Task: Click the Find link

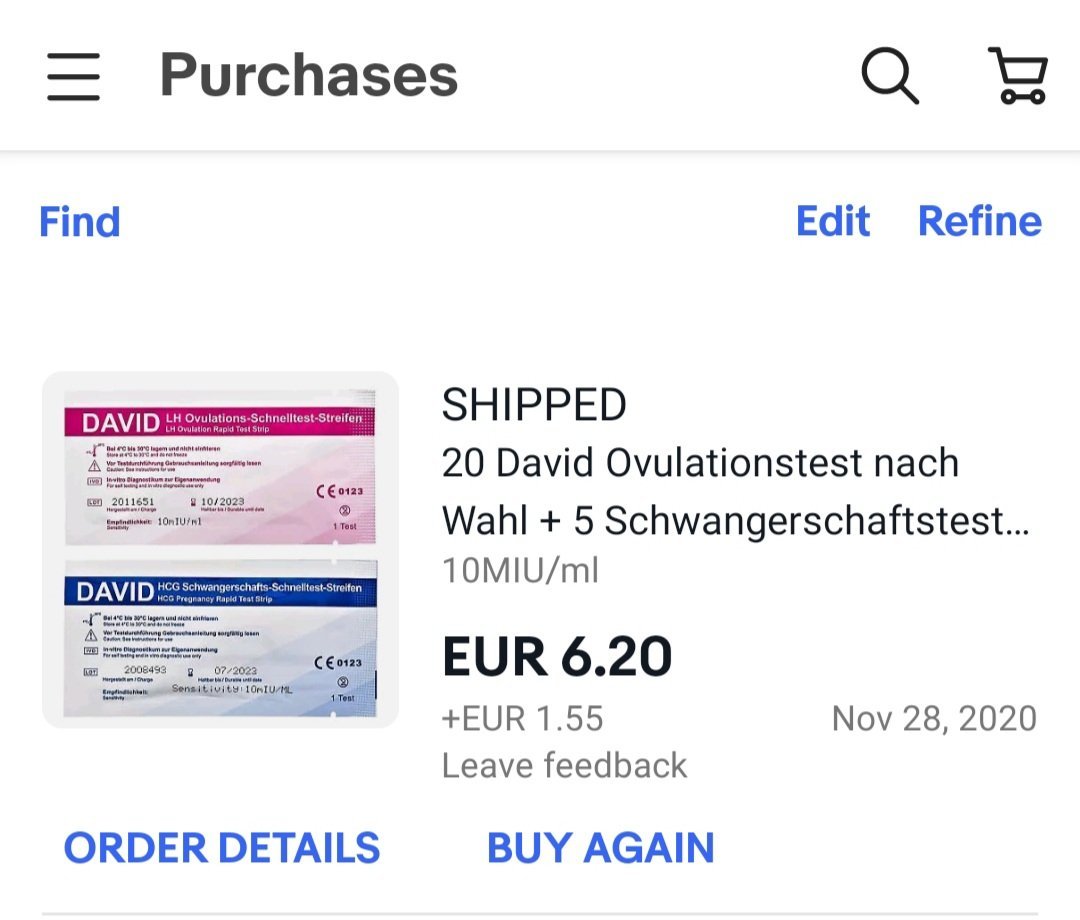Action: pos(79,221)
